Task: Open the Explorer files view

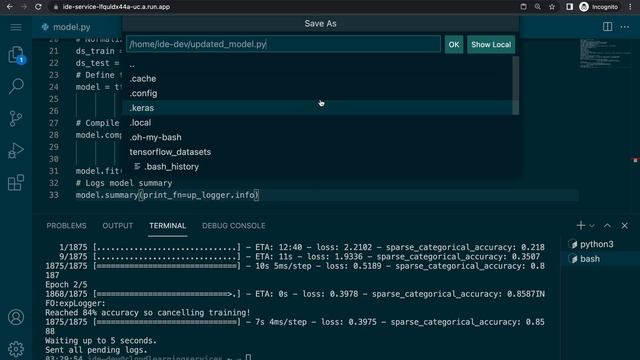Action: click(16, 55)
